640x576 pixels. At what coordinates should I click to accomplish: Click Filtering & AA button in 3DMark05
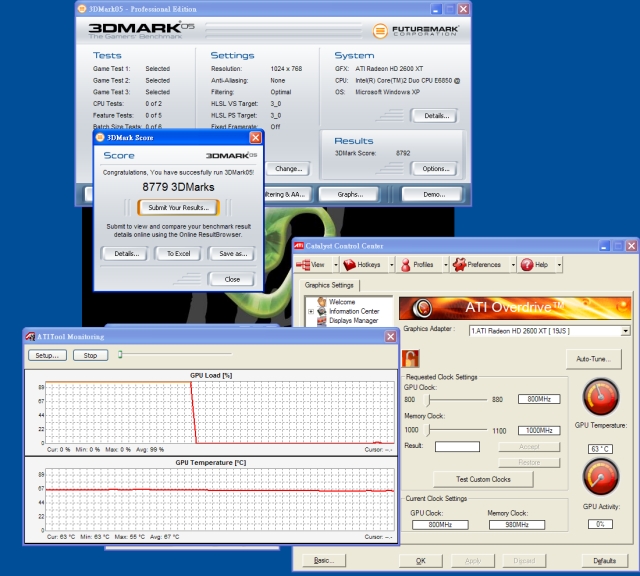click(288, 194)
